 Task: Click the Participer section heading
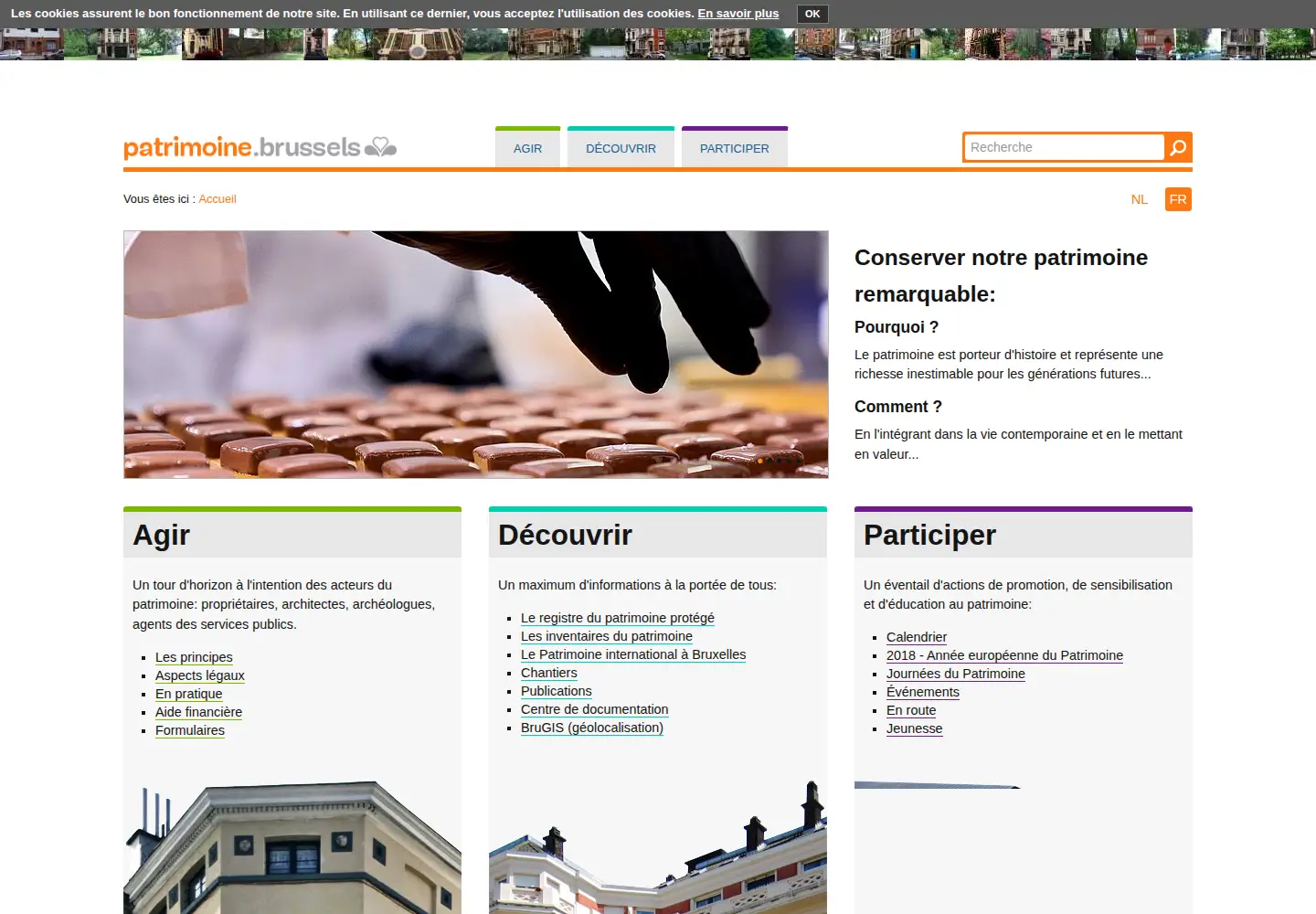(x=929, y=535)
